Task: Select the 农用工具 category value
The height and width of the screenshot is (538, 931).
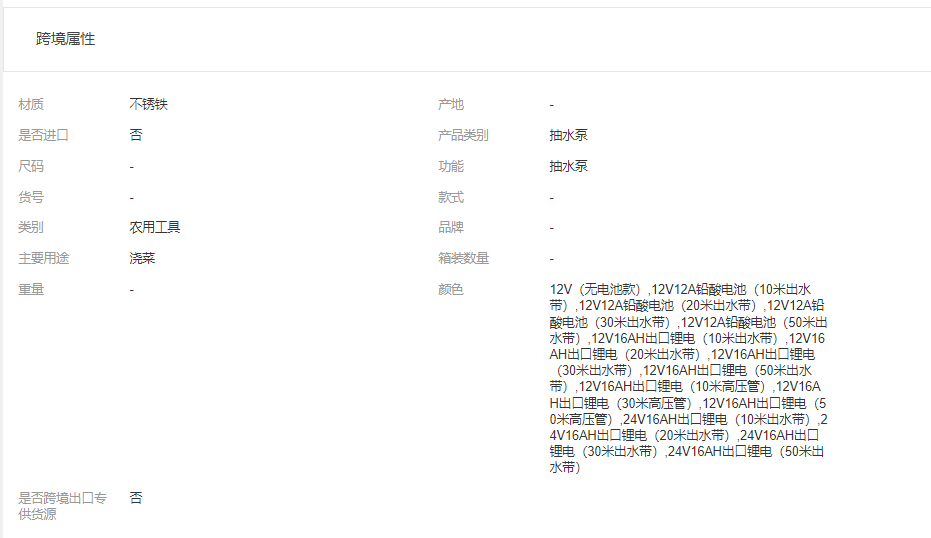Action: [154, 227]
